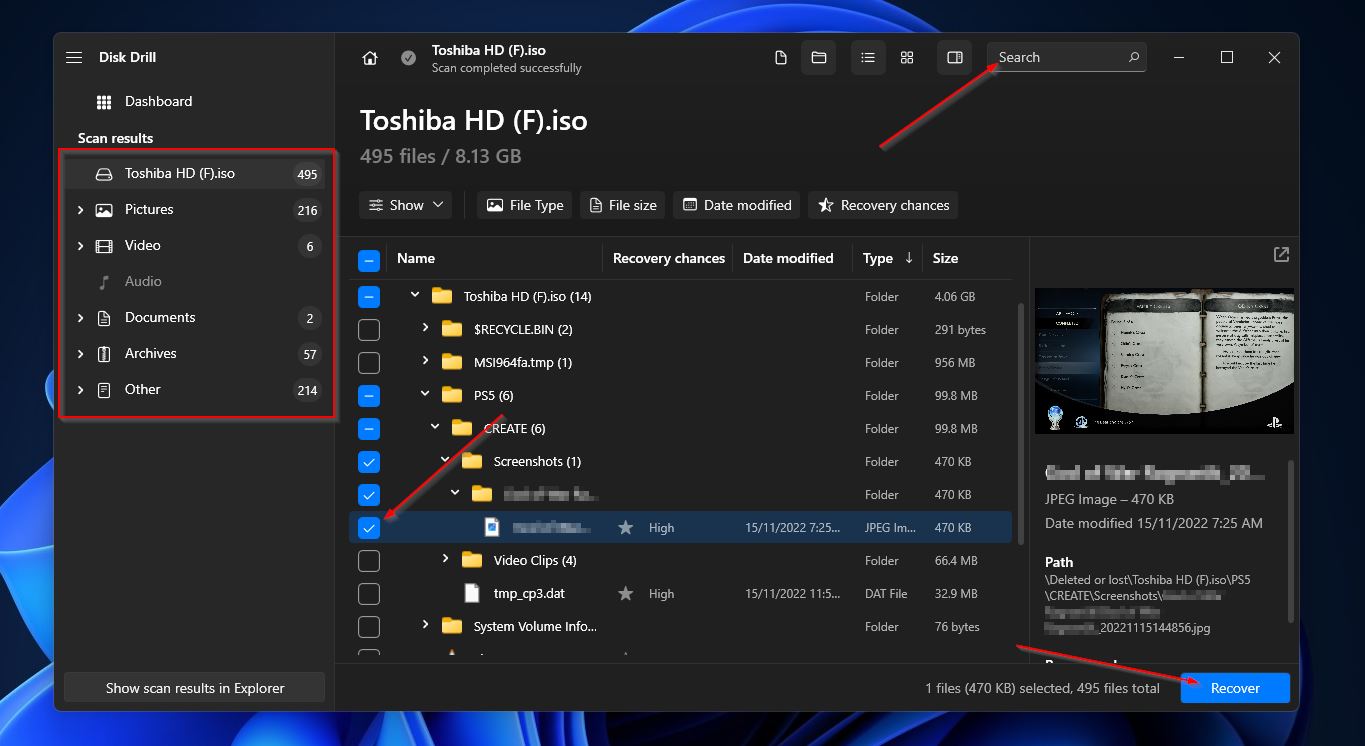Expand the MSI964fa.tmp (1) folder
1365x746 pixels.
tap(425, 361)
